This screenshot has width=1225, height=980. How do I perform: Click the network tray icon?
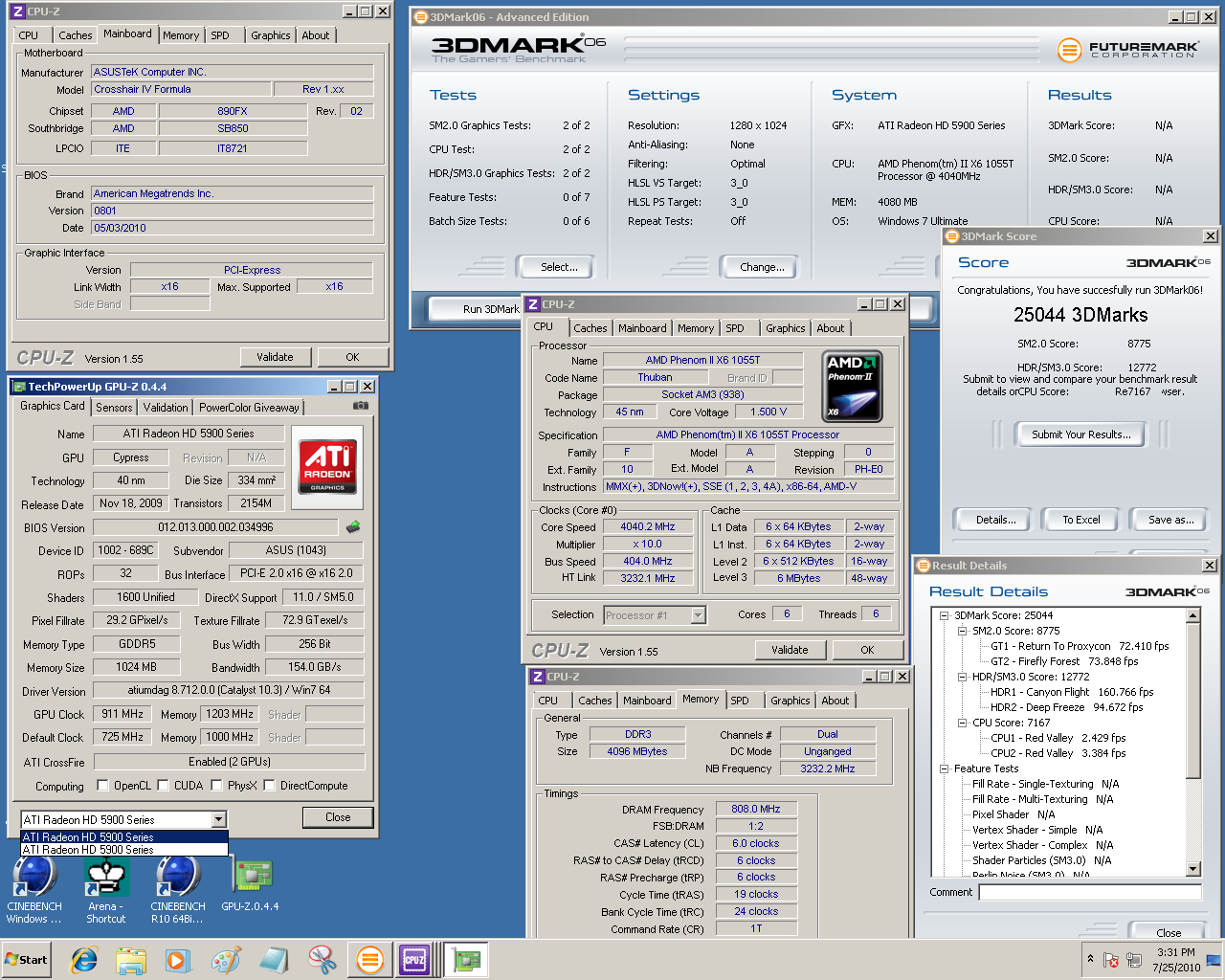pos(1134,960)
